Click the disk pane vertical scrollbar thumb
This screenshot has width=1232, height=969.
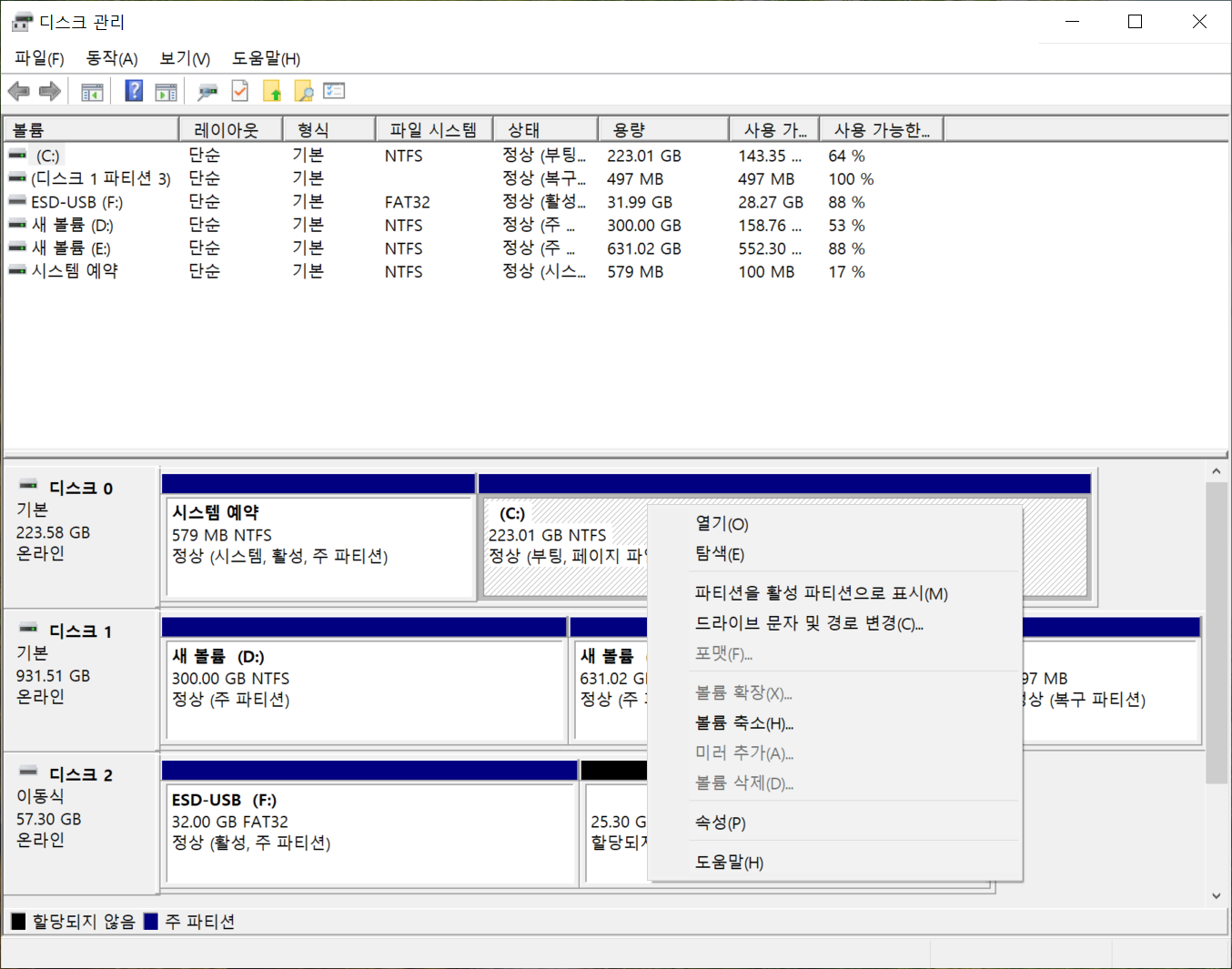[1217, 632]
